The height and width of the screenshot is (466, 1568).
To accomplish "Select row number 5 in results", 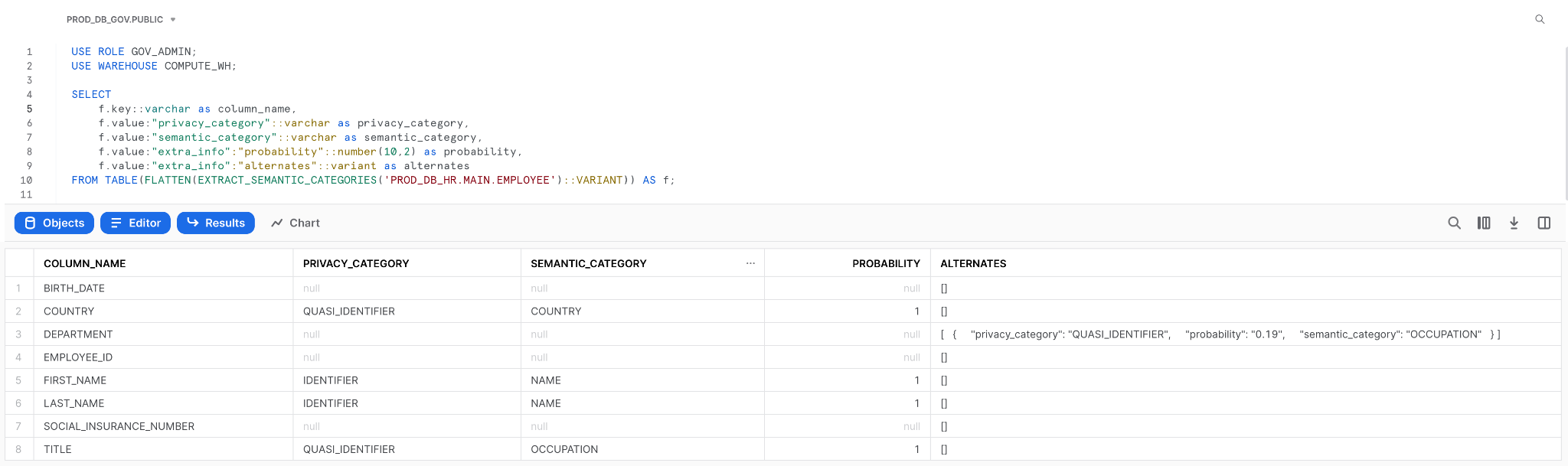I will pos(18,380).
